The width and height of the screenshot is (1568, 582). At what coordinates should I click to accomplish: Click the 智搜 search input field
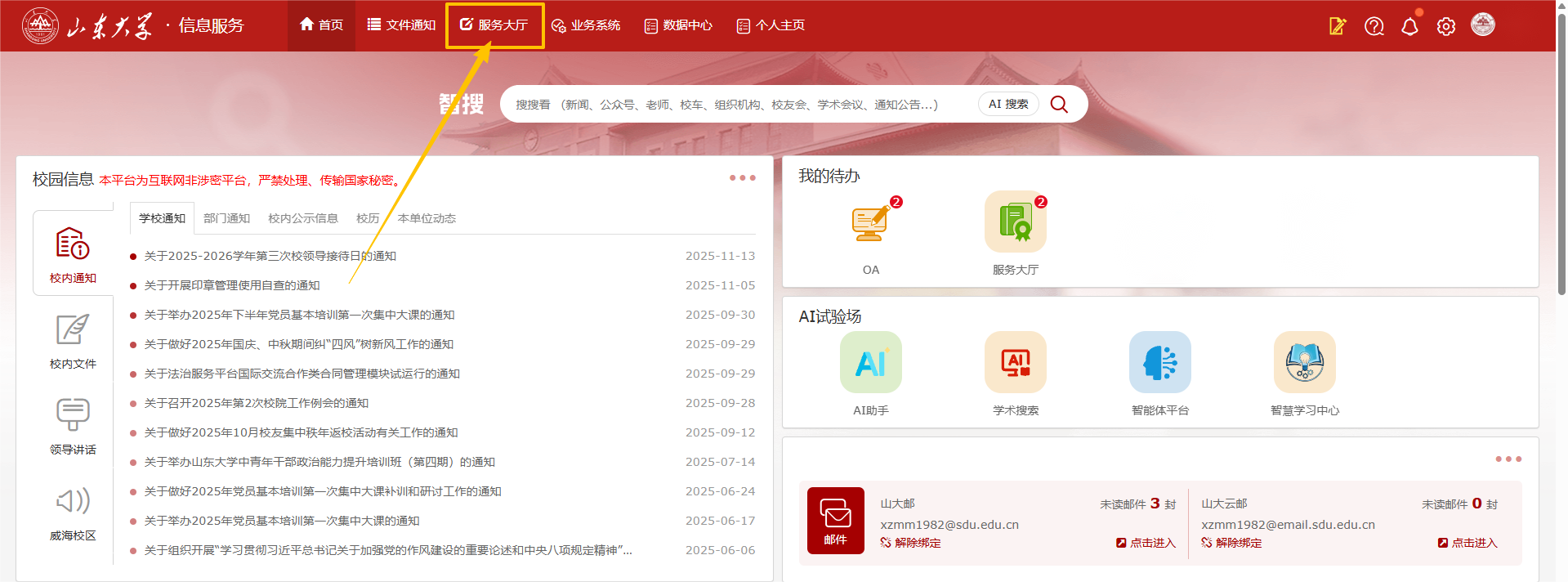click(x=735, y=105)
